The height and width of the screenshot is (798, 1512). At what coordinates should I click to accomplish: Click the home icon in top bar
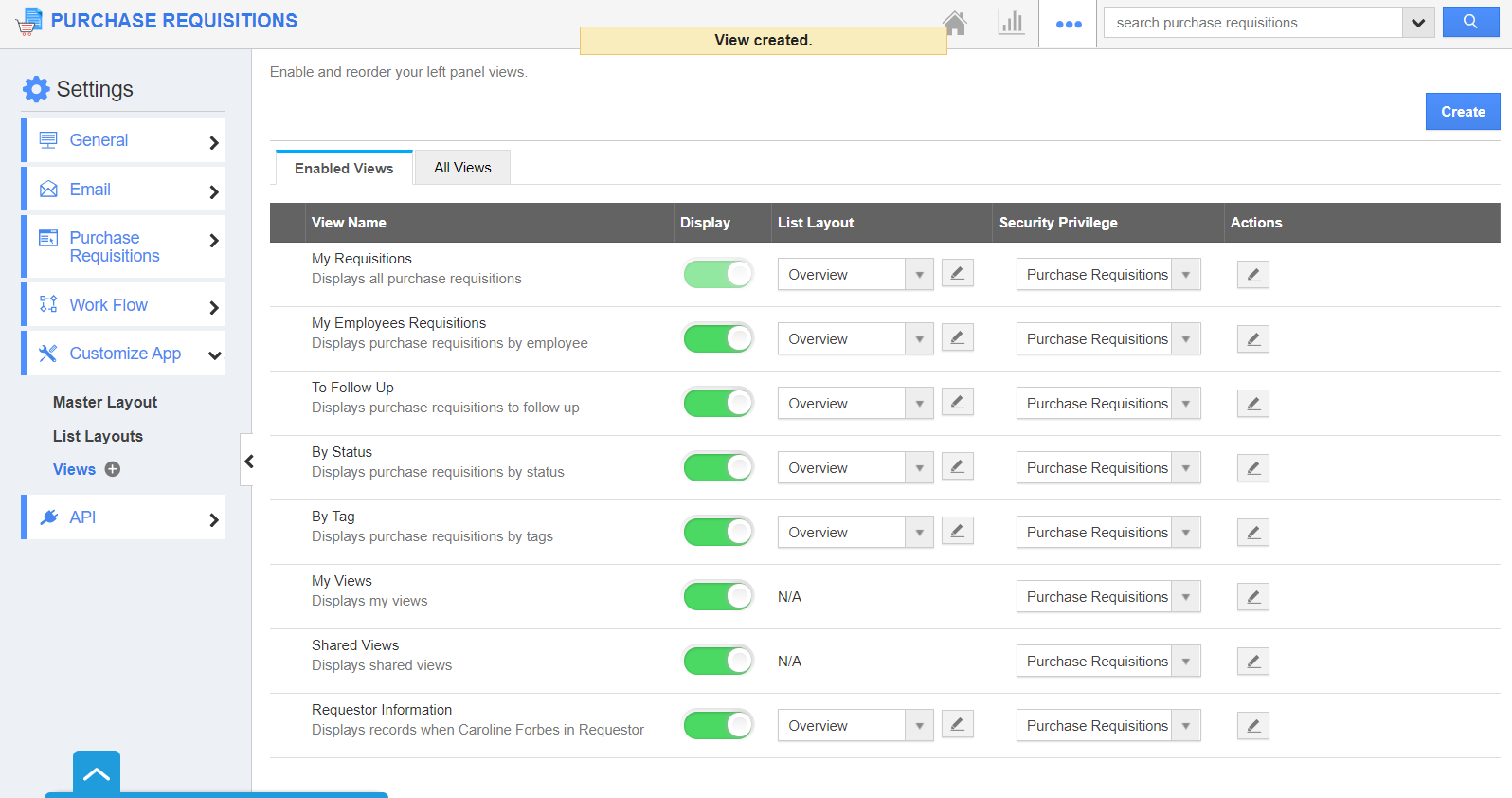pyautogui.click(x=954, y=23)
